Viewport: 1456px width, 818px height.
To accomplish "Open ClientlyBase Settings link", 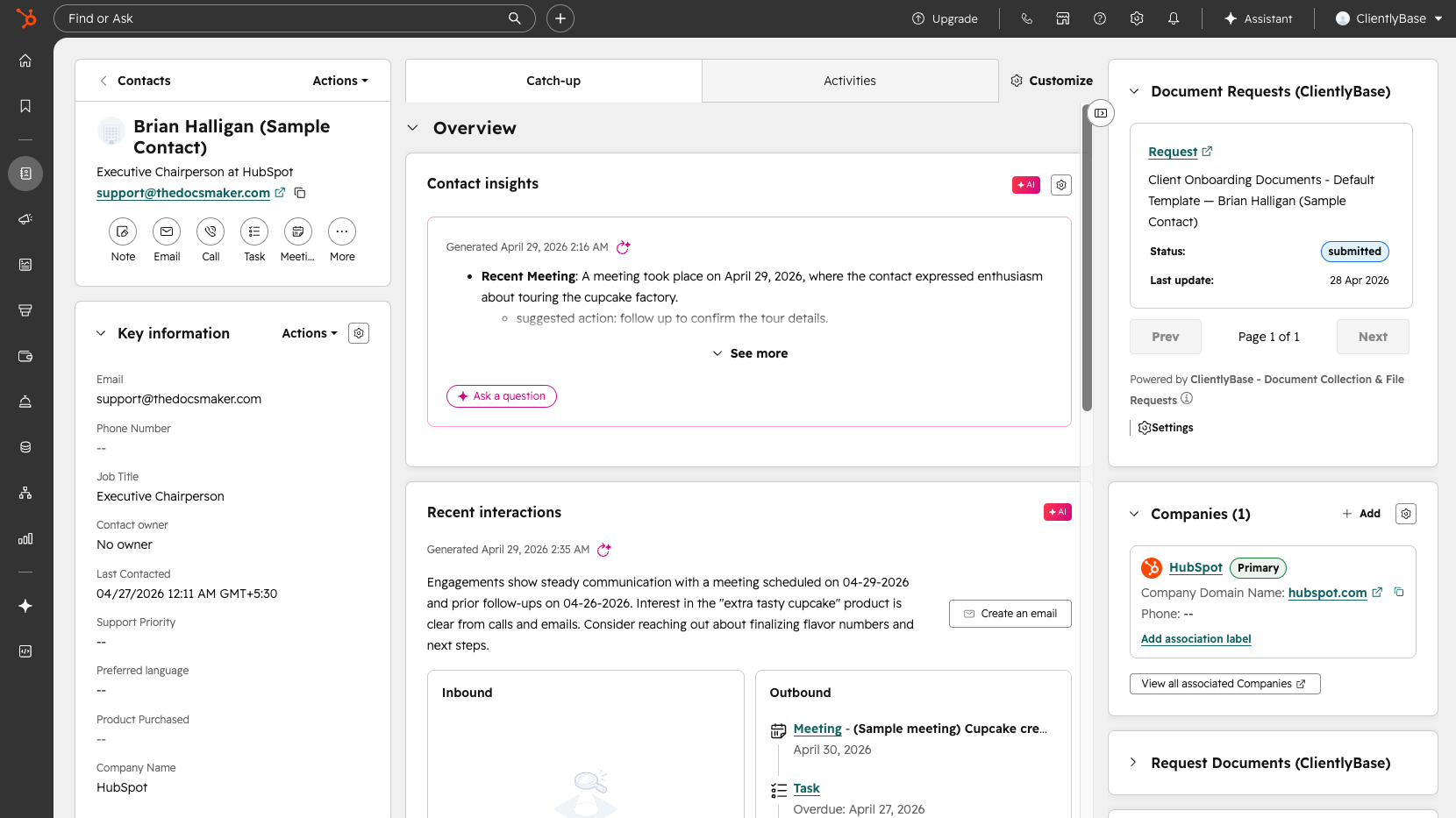I will (1166, 428).
